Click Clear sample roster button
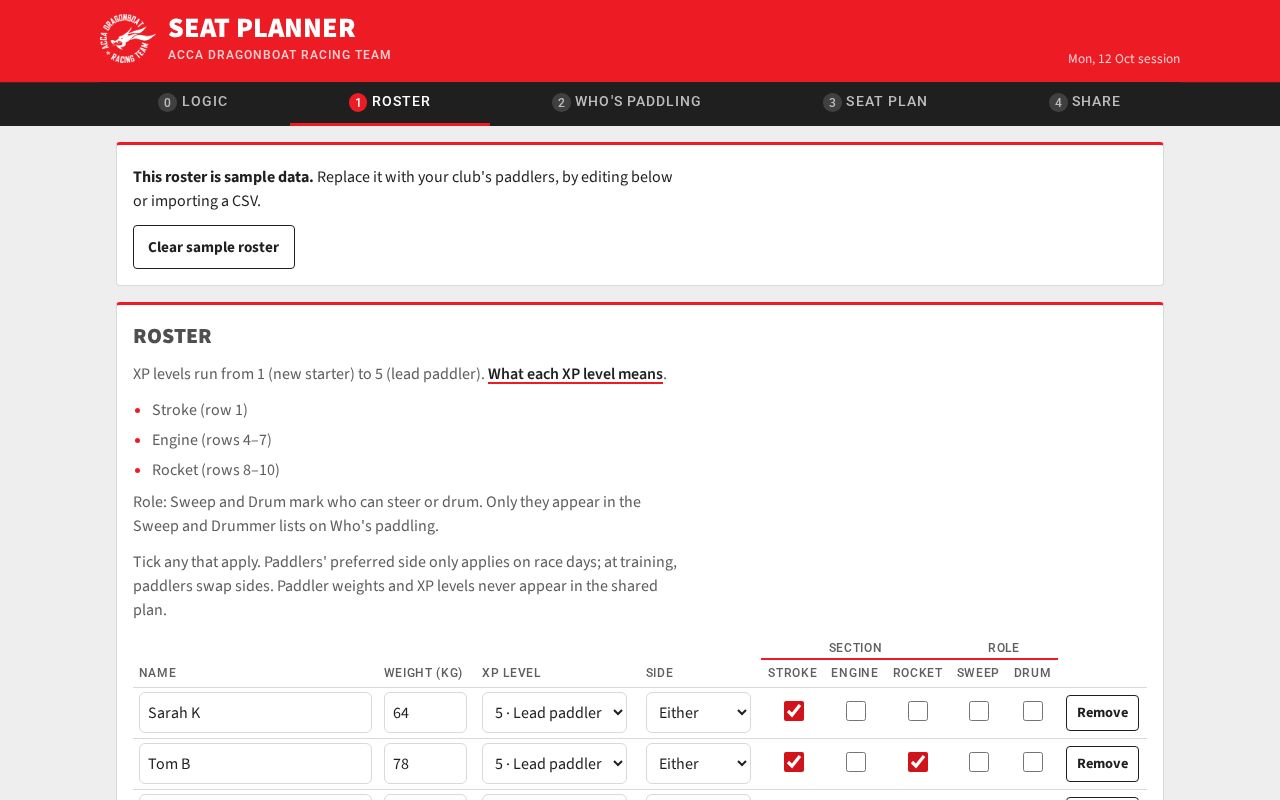This screenshot has height=800, width=1280. [214, 247]
